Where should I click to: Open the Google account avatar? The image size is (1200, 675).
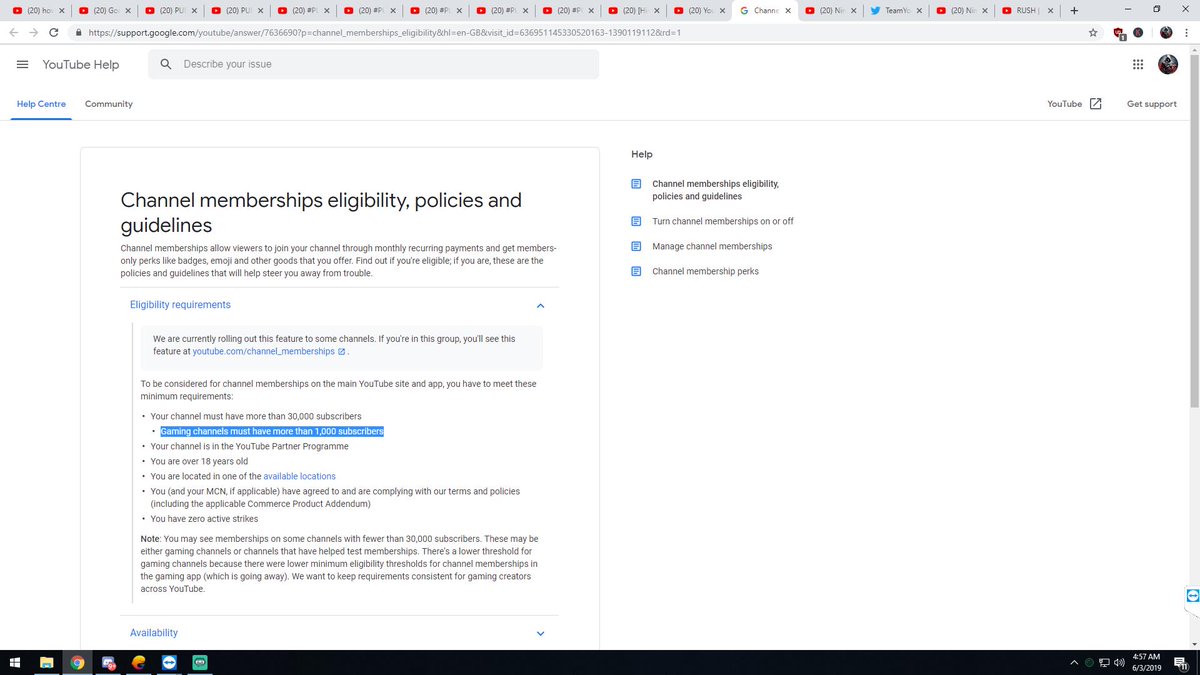click(1168, 64)
